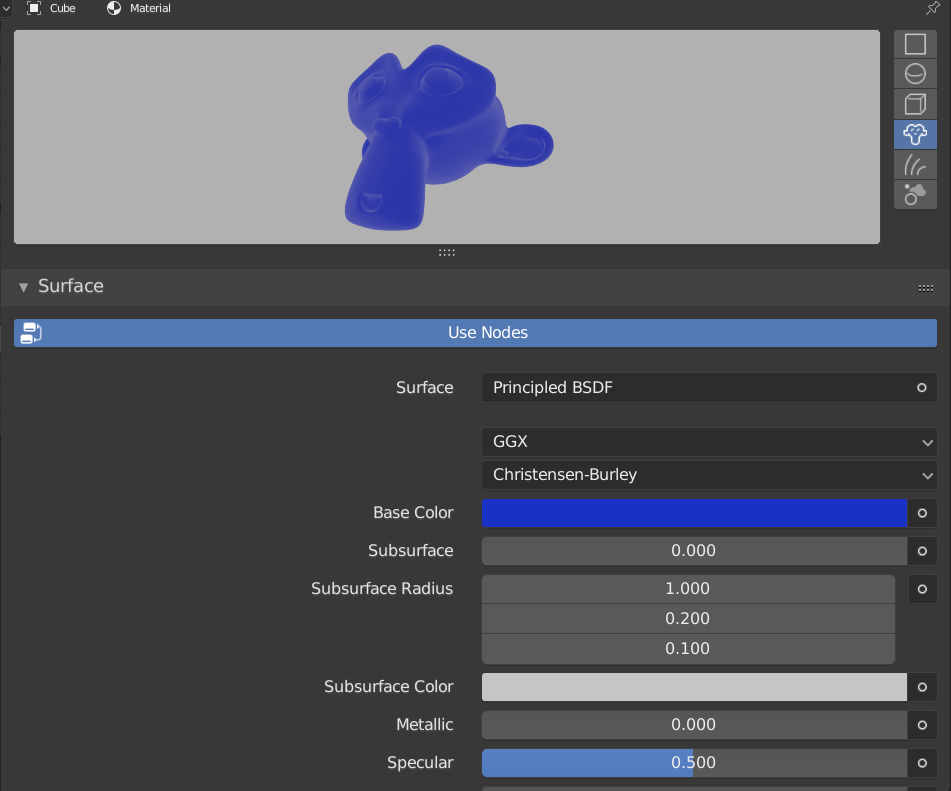Click the Surface panel drag grip dots
951x791 pixels.
coord(926,288)
